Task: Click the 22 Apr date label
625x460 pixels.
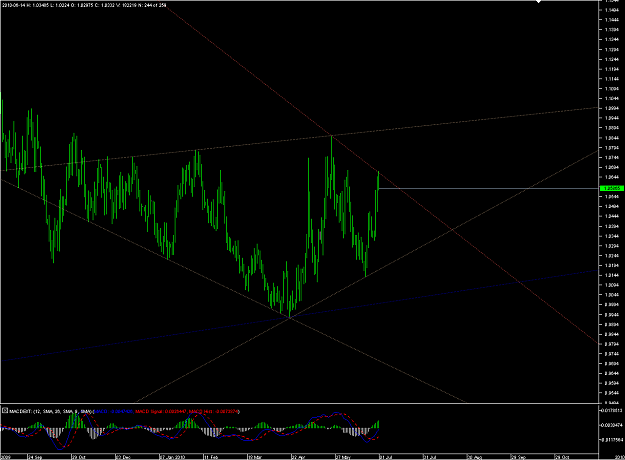Action: 299,457
